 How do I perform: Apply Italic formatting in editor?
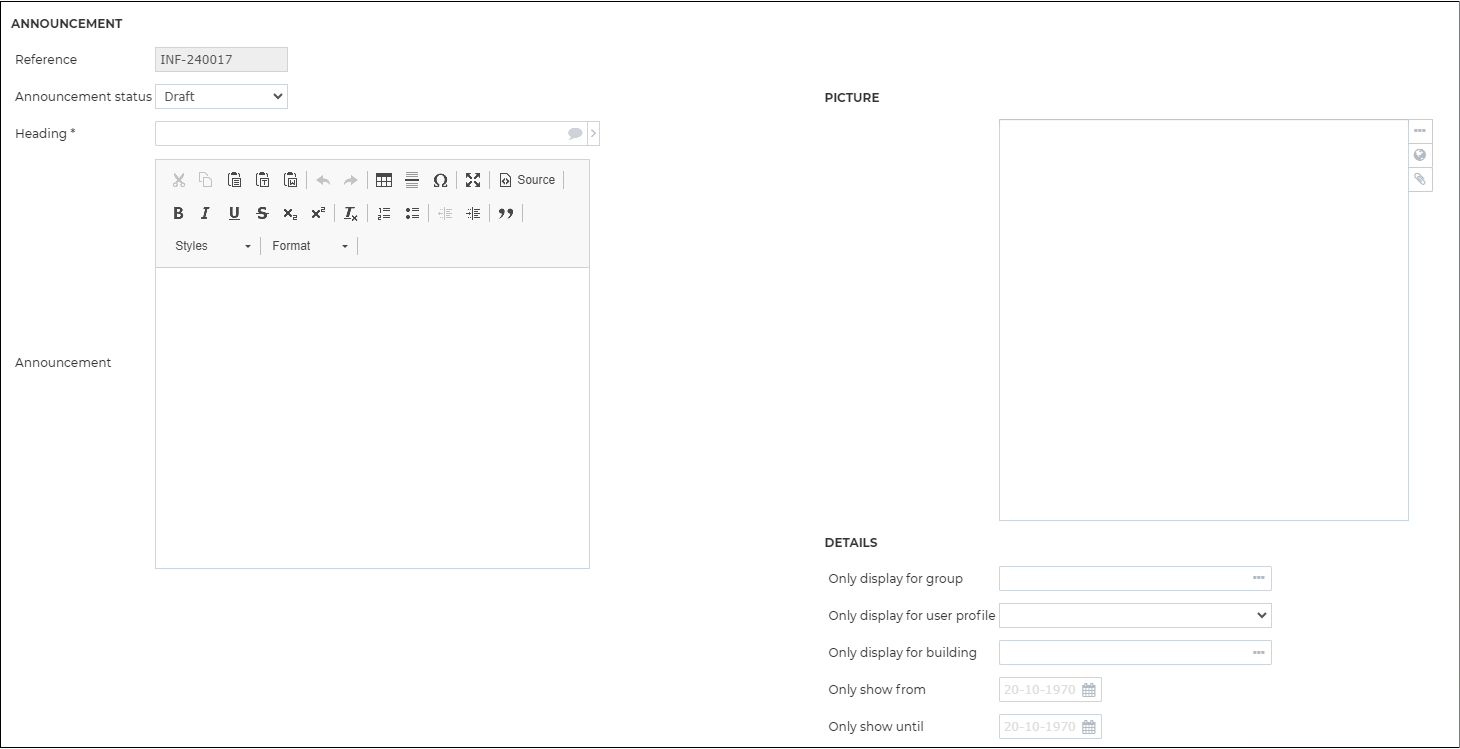[x=206, y=213]
